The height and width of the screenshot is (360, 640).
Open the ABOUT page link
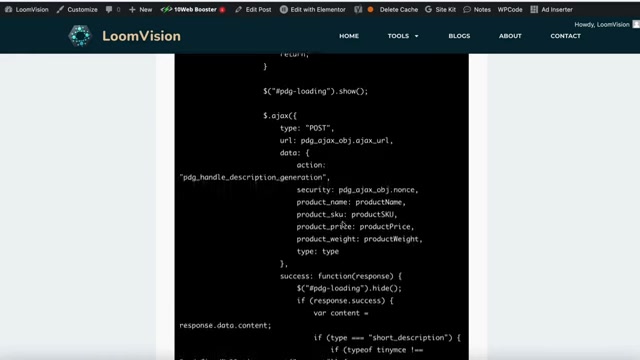(x=510, y=36)
